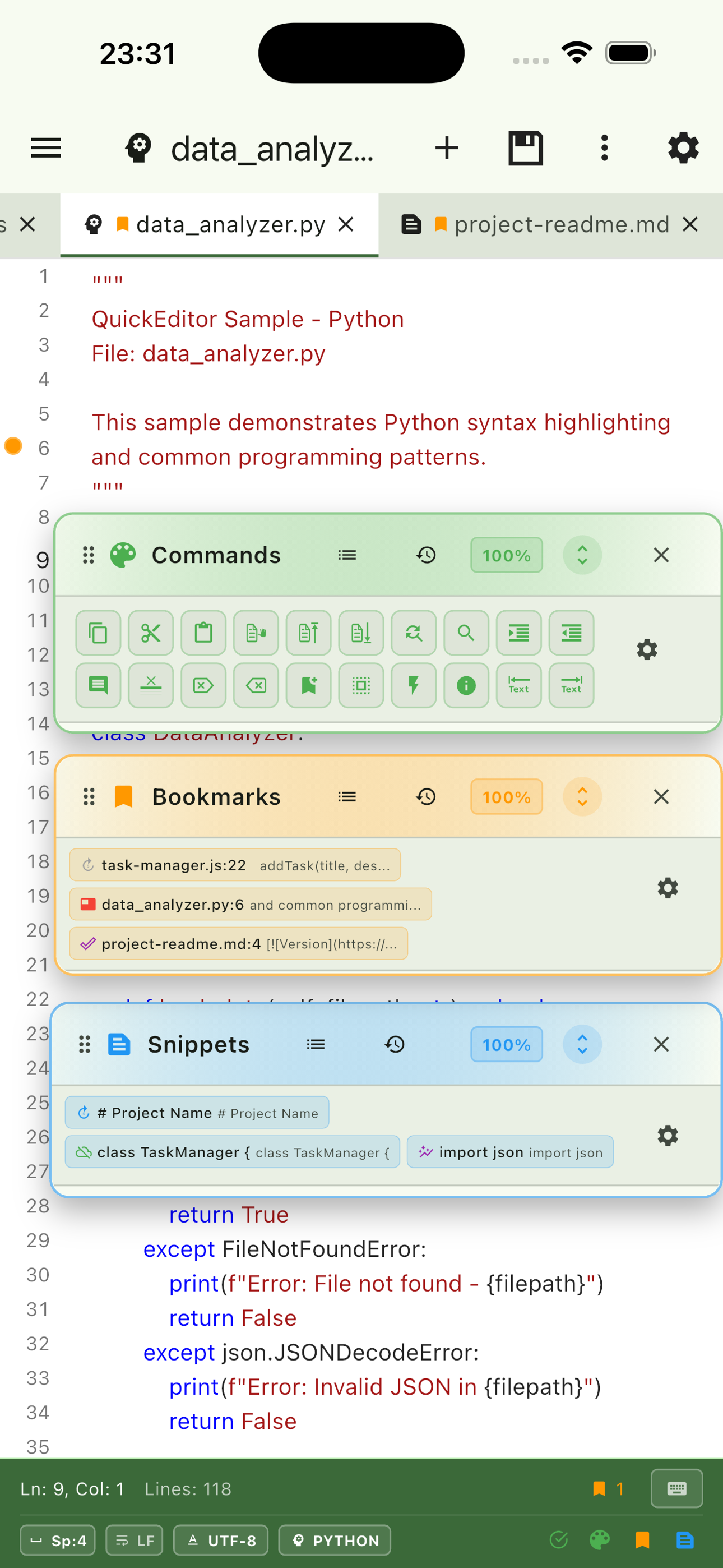This screenshot has height=1568, width=723.
Task: Click the orange bookmark marker on line 6
Action: coord(13,446)
